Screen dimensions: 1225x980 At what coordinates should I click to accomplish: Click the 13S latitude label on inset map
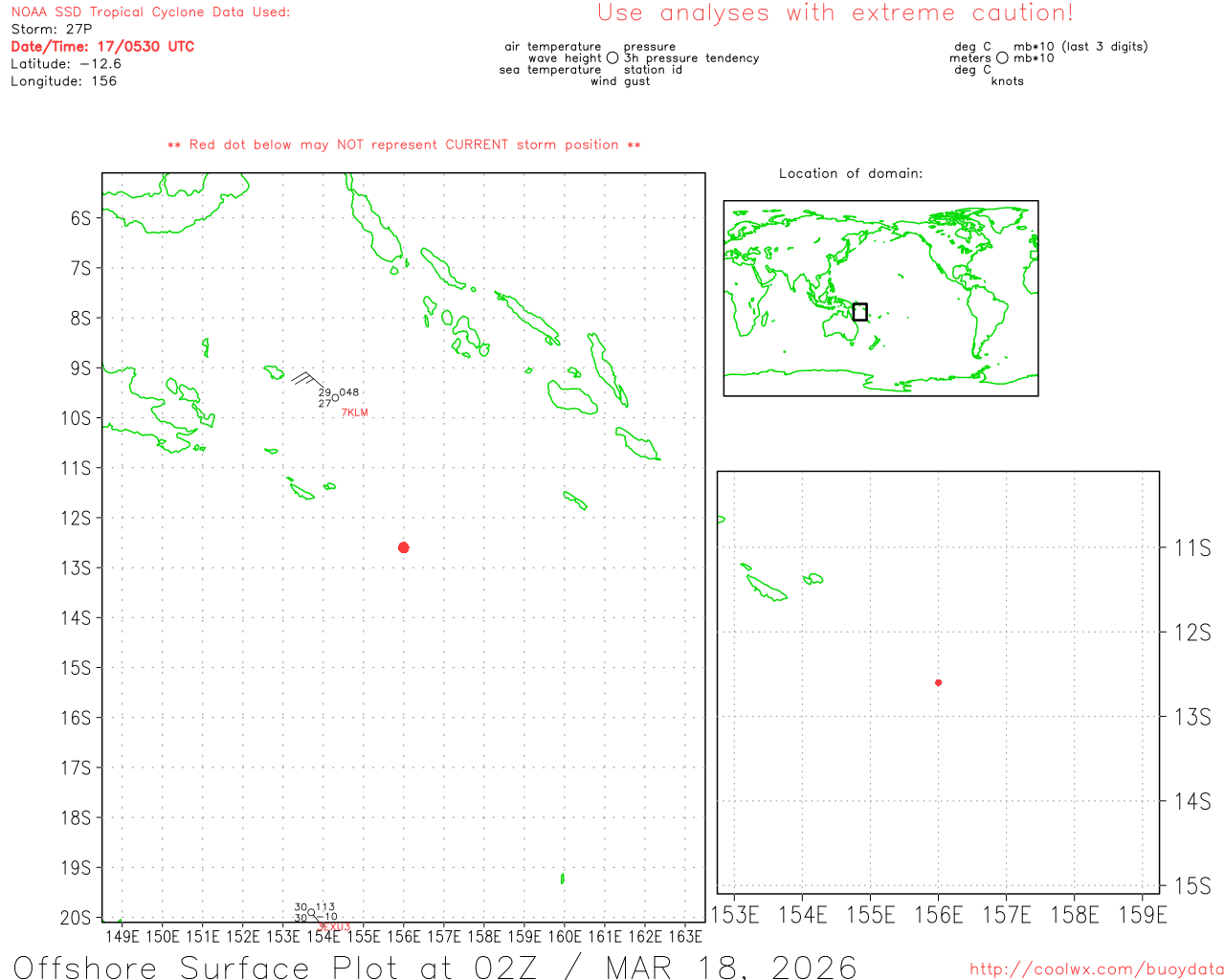(1192, 717)
